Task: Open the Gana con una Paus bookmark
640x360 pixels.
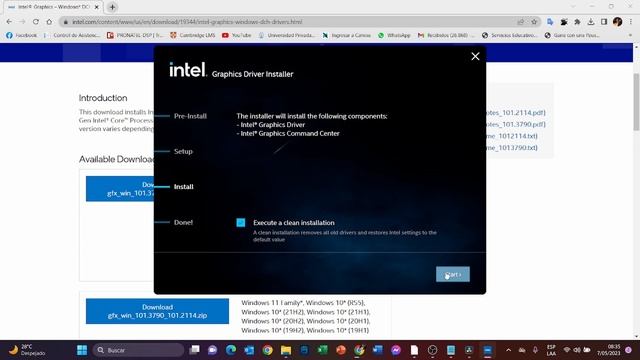Action: pos(572,36)
